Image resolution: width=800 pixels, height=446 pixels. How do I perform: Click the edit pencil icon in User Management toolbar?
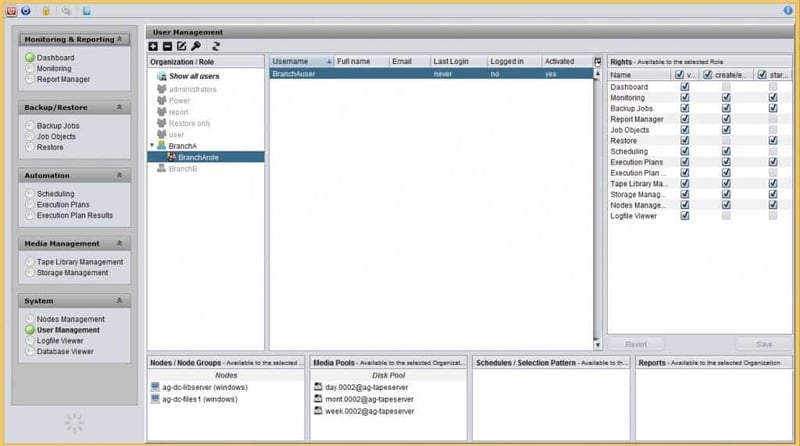(x=181, y=46)
